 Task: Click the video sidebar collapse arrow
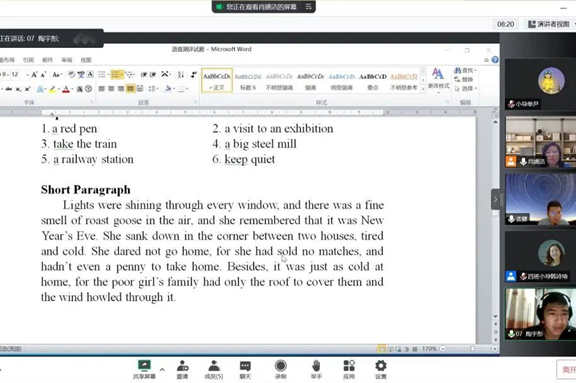click(x=495, y=199)
